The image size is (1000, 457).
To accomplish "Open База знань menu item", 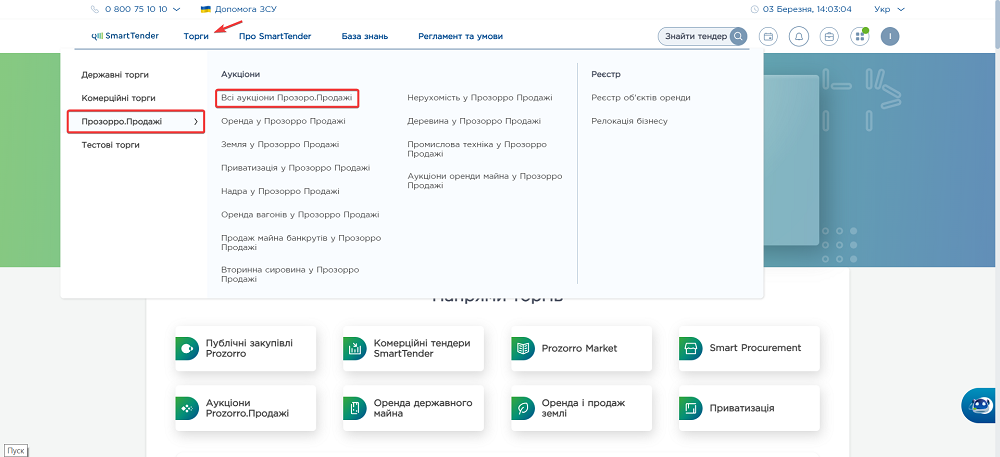I will [x=359, y=36].
